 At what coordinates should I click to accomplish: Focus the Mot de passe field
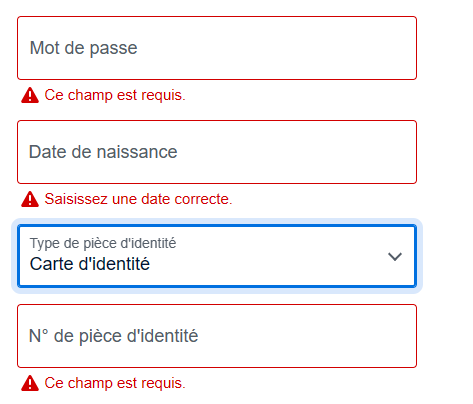[217, 48]
